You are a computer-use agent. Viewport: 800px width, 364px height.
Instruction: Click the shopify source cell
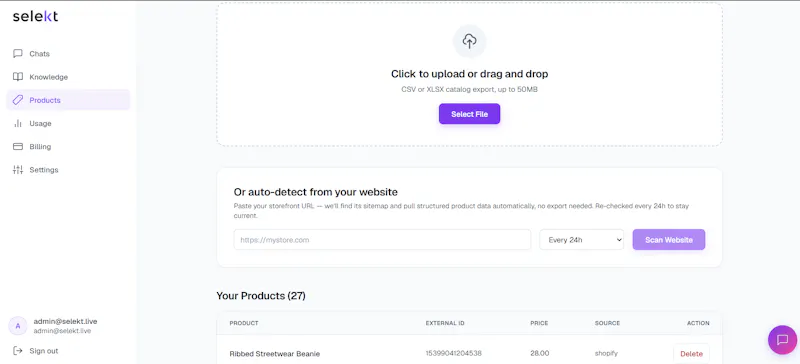coord(606,353)
